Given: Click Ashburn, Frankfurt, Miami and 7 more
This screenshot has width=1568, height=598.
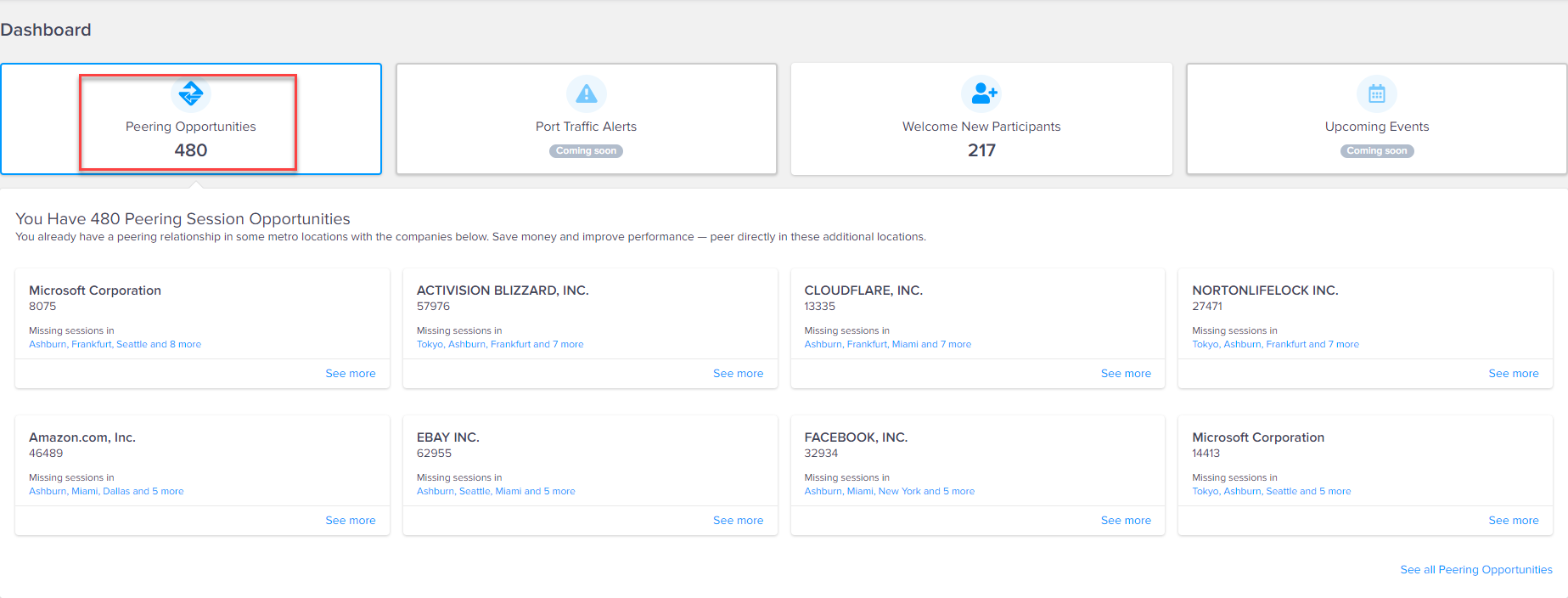Looking at the screenshot, I should tap(888, 345).
